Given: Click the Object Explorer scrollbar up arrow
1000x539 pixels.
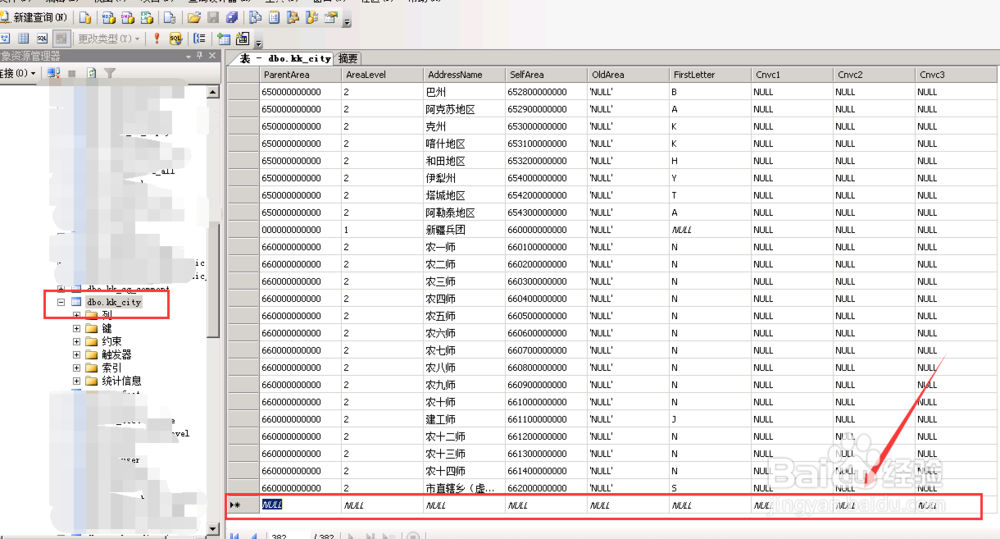Looking at the screenshot, I should tap(213, 92).
